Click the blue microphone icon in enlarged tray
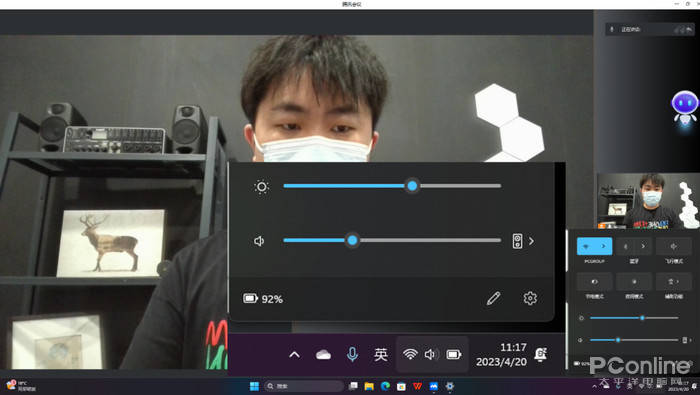Image resolution: width=700 pixels, height=395 pixels. coord(352,354)
